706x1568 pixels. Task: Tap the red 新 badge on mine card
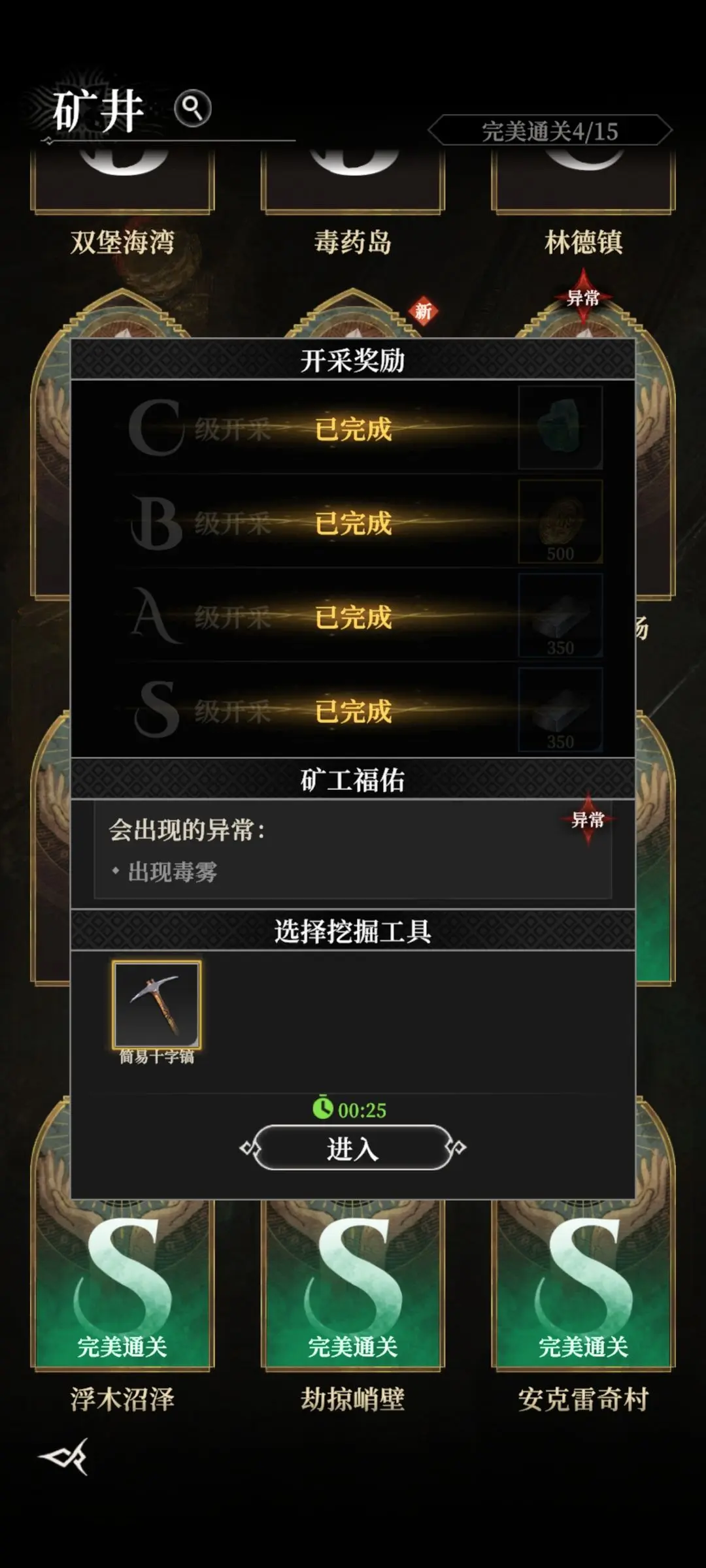tap(424, 312)
